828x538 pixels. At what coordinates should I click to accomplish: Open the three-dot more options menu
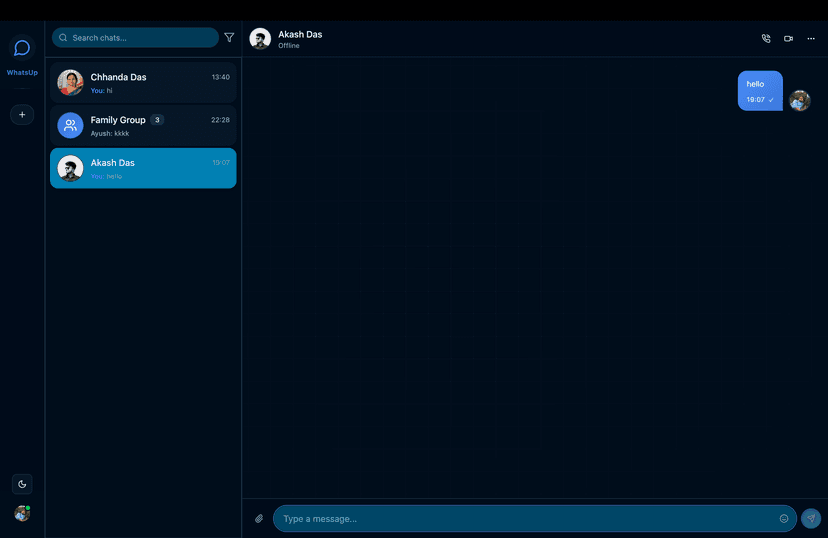(x=811, y=39)
